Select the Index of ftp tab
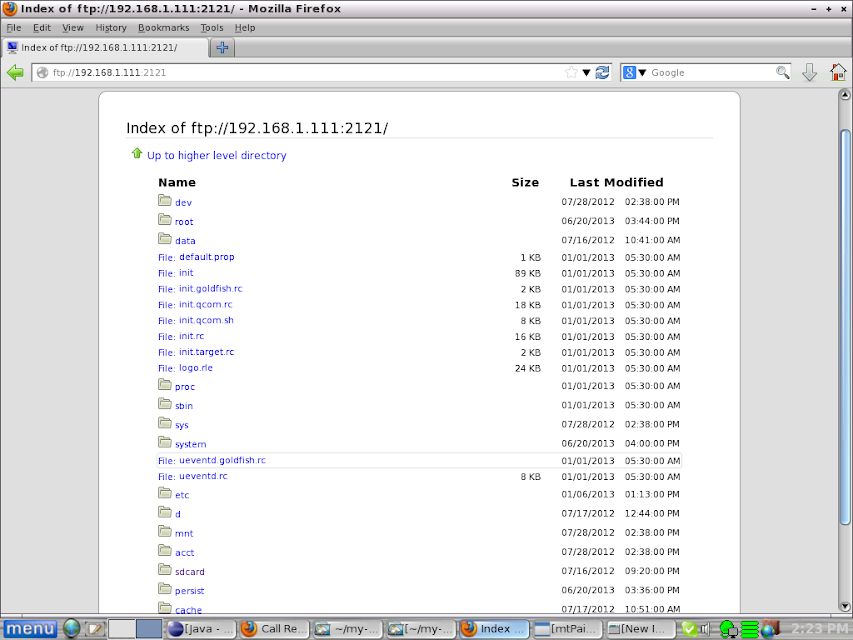This screenshot has height=640, width=853. tap(100, 48)
